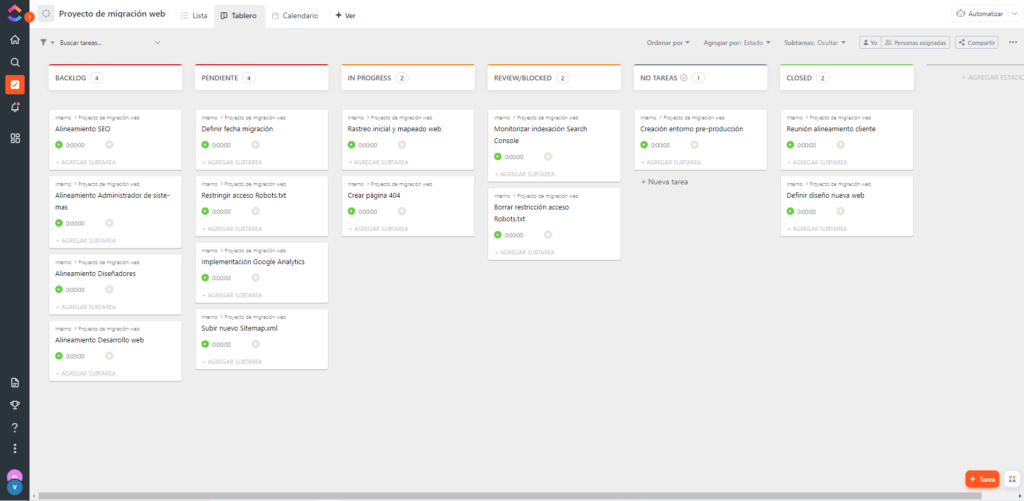Open search from the sidebar magnifier icon
Screen dimensions: 1024x501
15,62
